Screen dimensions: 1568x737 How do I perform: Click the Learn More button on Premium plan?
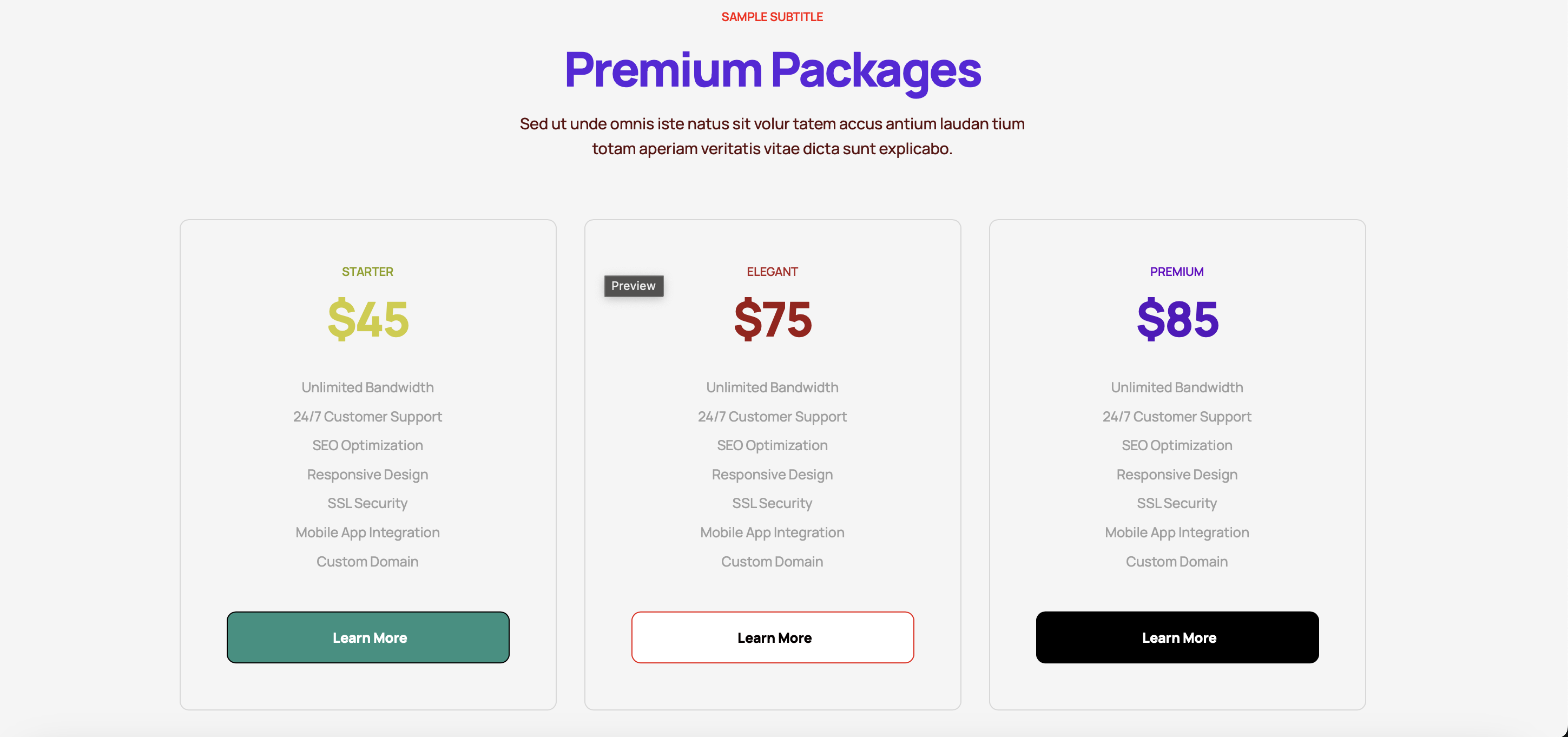[1177, 637]
